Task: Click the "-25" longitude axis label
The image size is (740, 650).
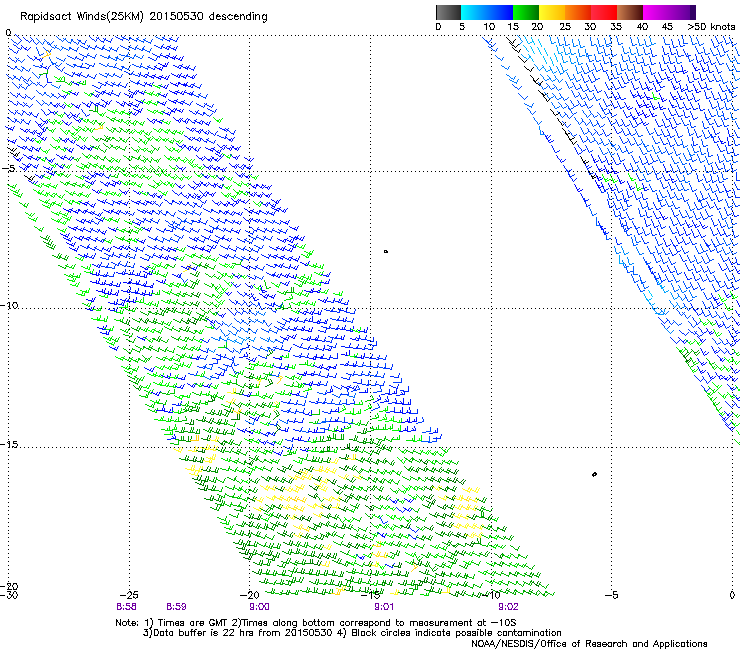Action: point(129,595)
